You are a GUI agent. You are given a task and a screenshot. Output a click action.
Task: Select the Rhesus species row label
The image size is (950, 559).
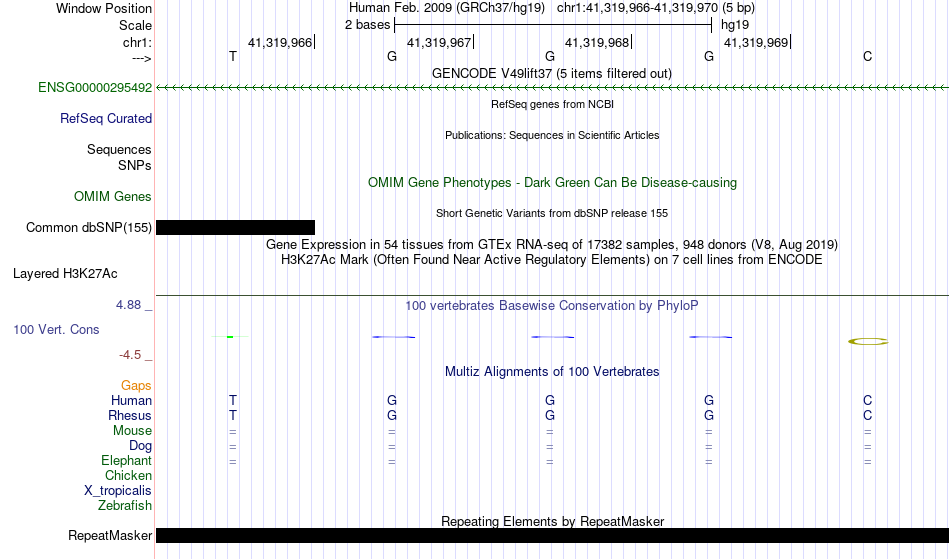tap(130, 415)
